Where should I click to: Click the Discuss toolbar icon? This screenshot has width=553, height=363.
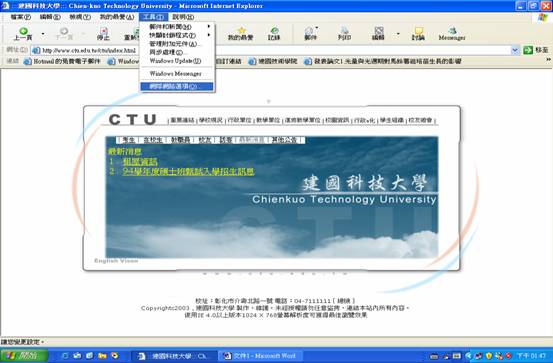click(x=418, y=31)
